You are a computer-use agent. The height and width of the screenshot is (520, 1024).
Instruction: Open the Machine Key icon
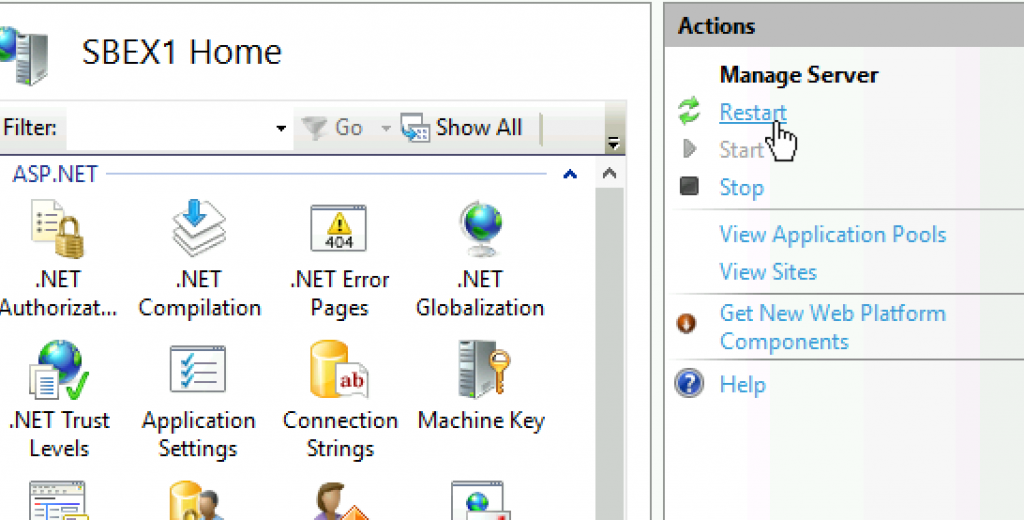point(483,370)
